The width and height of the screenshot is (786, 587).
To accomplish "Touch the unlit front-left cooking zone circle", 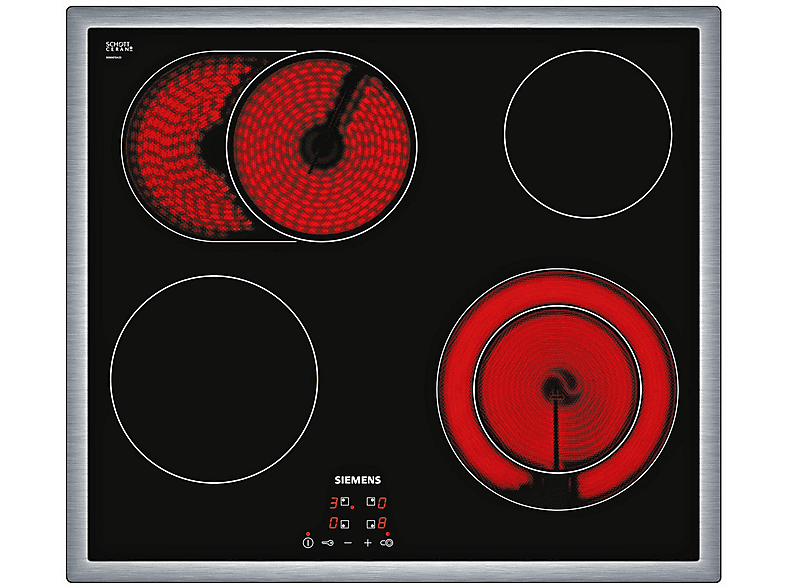I will click(x=214, y=379).
